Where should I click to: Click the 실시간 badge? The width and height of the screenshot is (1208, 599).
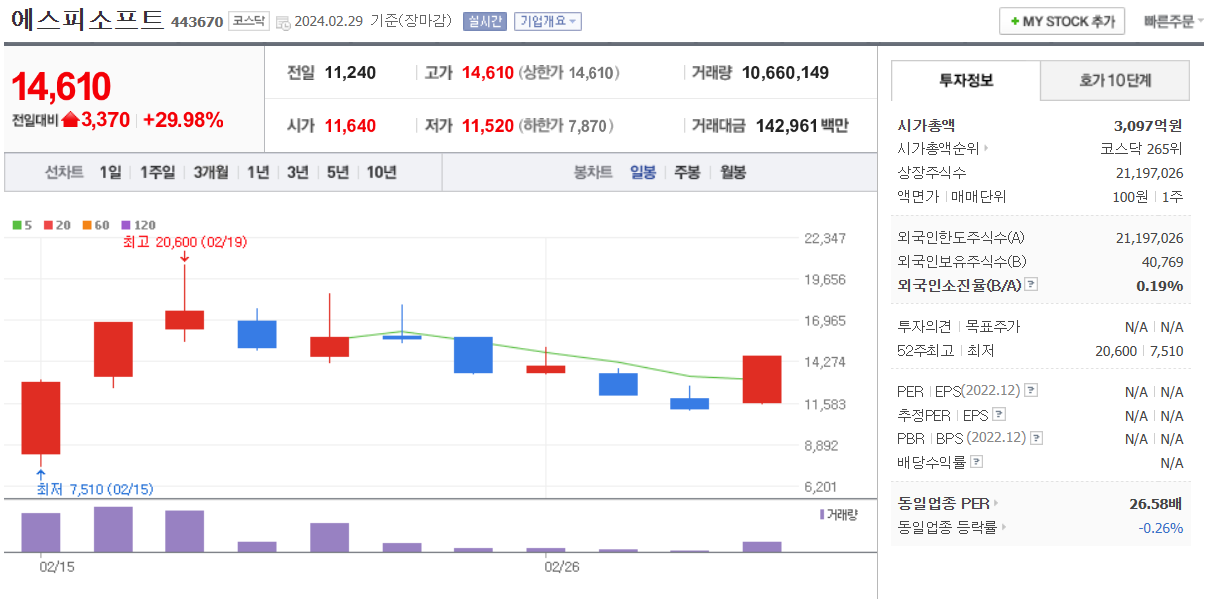[485, 21]
